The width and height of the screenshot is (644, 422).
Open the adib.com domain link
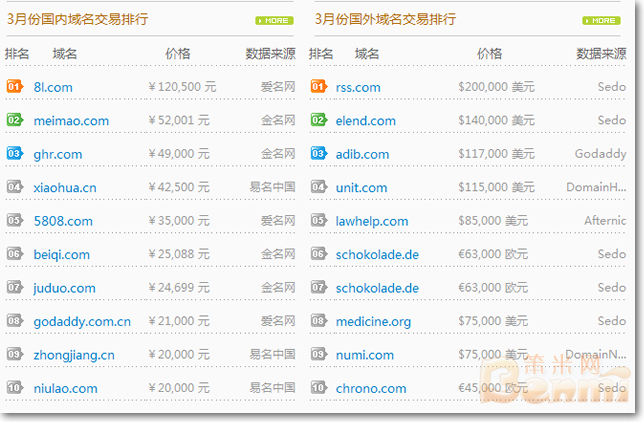[x=362, y=155]
